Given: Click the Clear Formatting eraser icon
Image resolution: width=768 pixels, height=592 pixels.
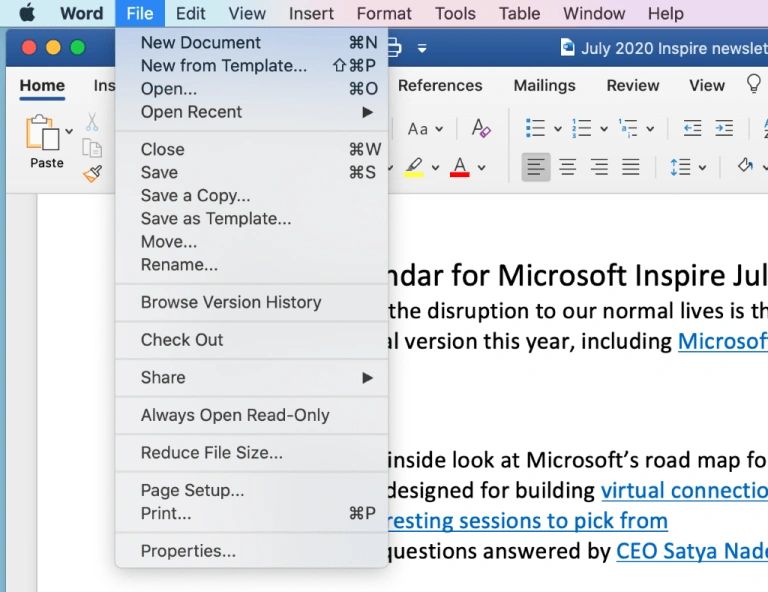Looking at the screenshot, I should point(481,128).
